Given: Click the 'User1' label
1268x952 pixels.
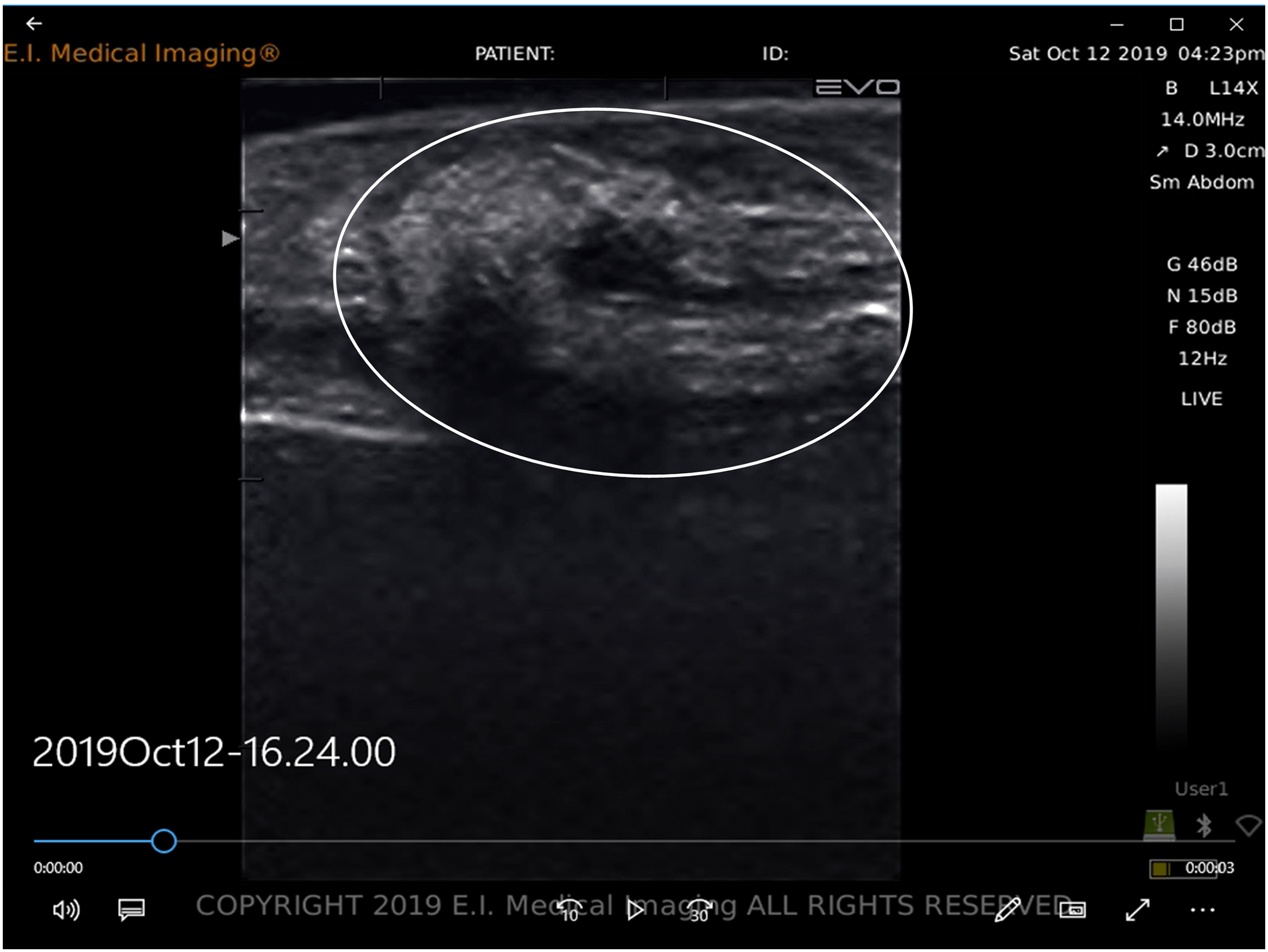Looking at the screenshot, I should pyautogui.click(x=1202, y=789).
